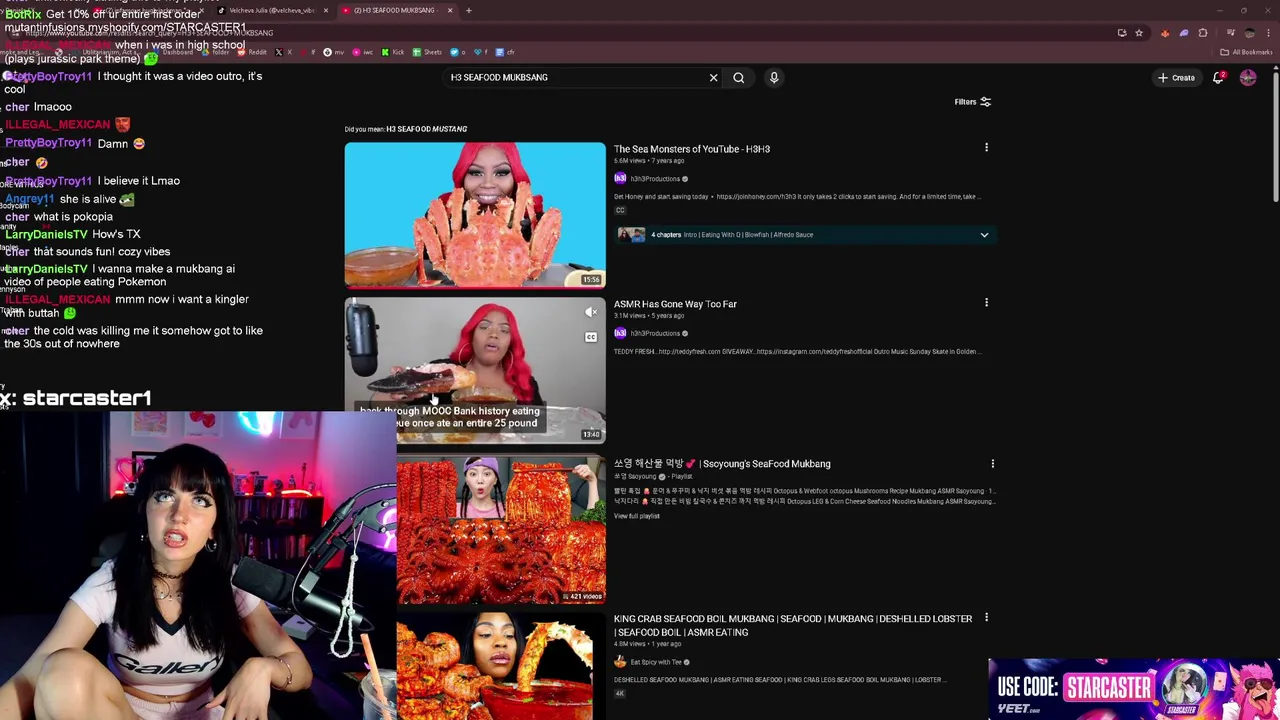Image resolution: width=1280 pixels, height=720 pixels.
Task: Click the 4K badge under KING CRAB video
Action: (620, 693)
